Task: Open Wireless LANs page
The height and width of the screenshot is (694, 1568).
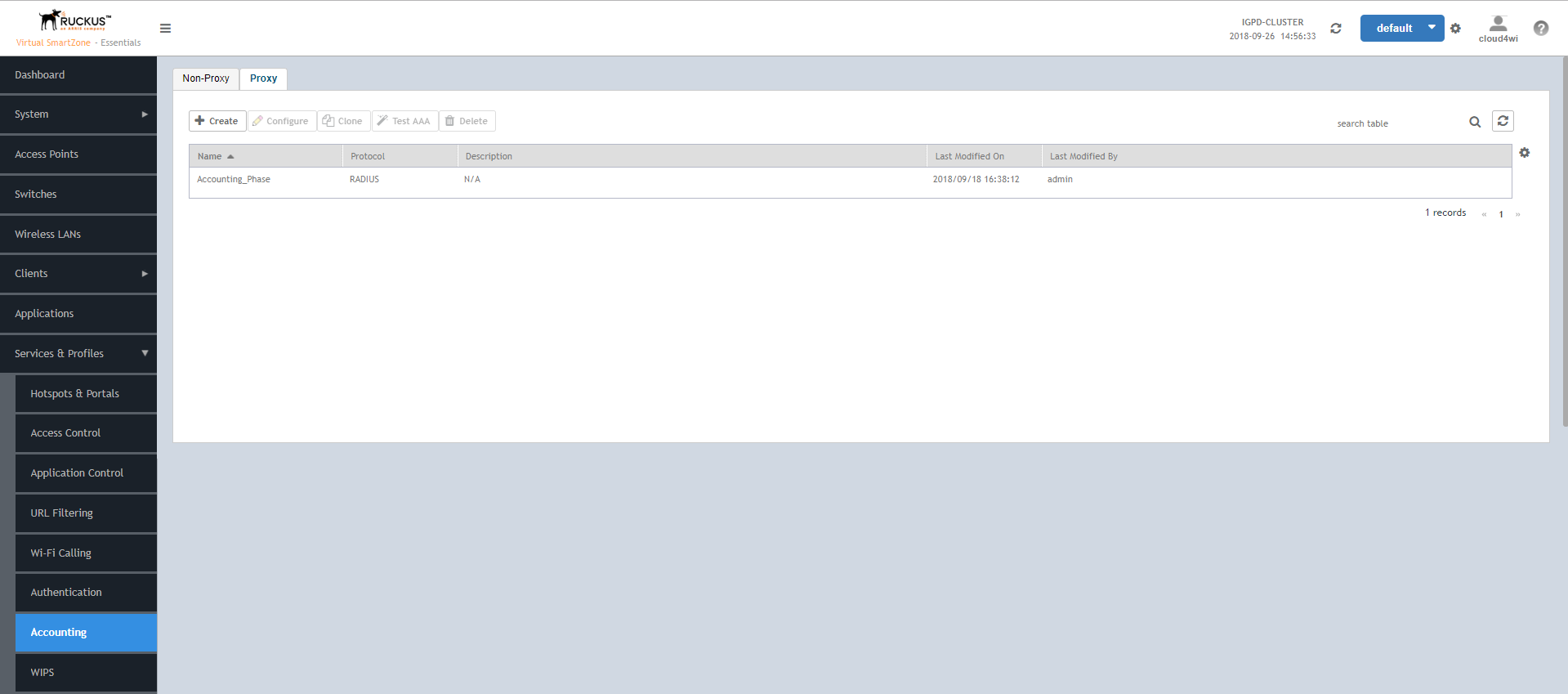Action: [x=78, y=235]
